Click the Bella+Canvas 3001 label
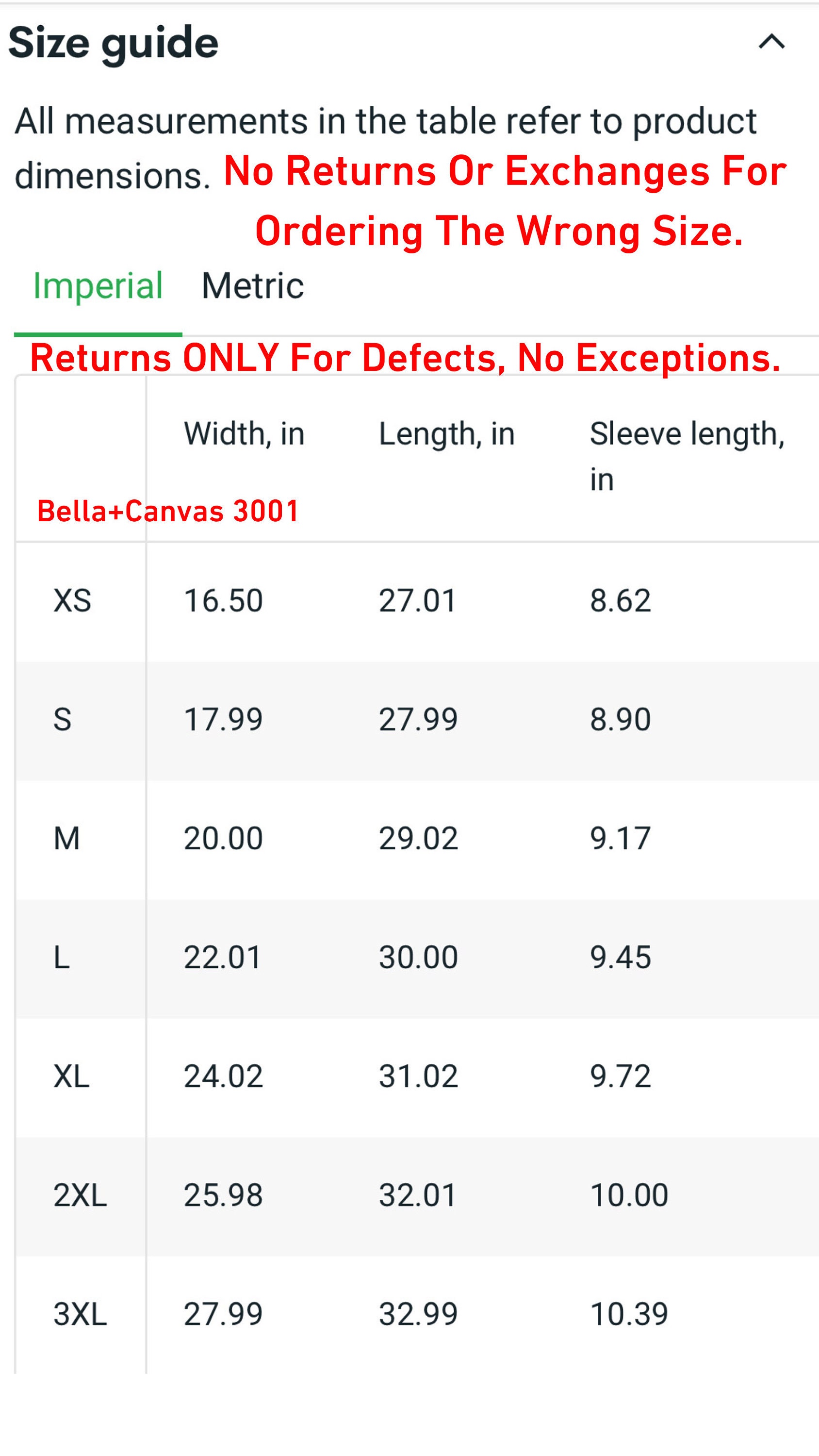 pos(168,511)
